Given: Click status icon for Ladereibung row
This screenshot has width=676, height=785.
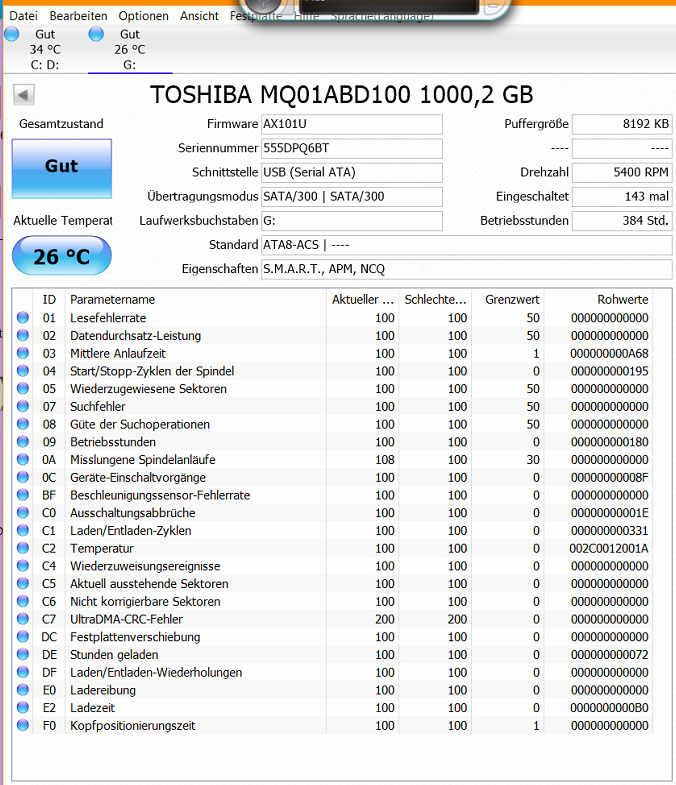Looking at the screenshot, I should [x=23, y=690].
